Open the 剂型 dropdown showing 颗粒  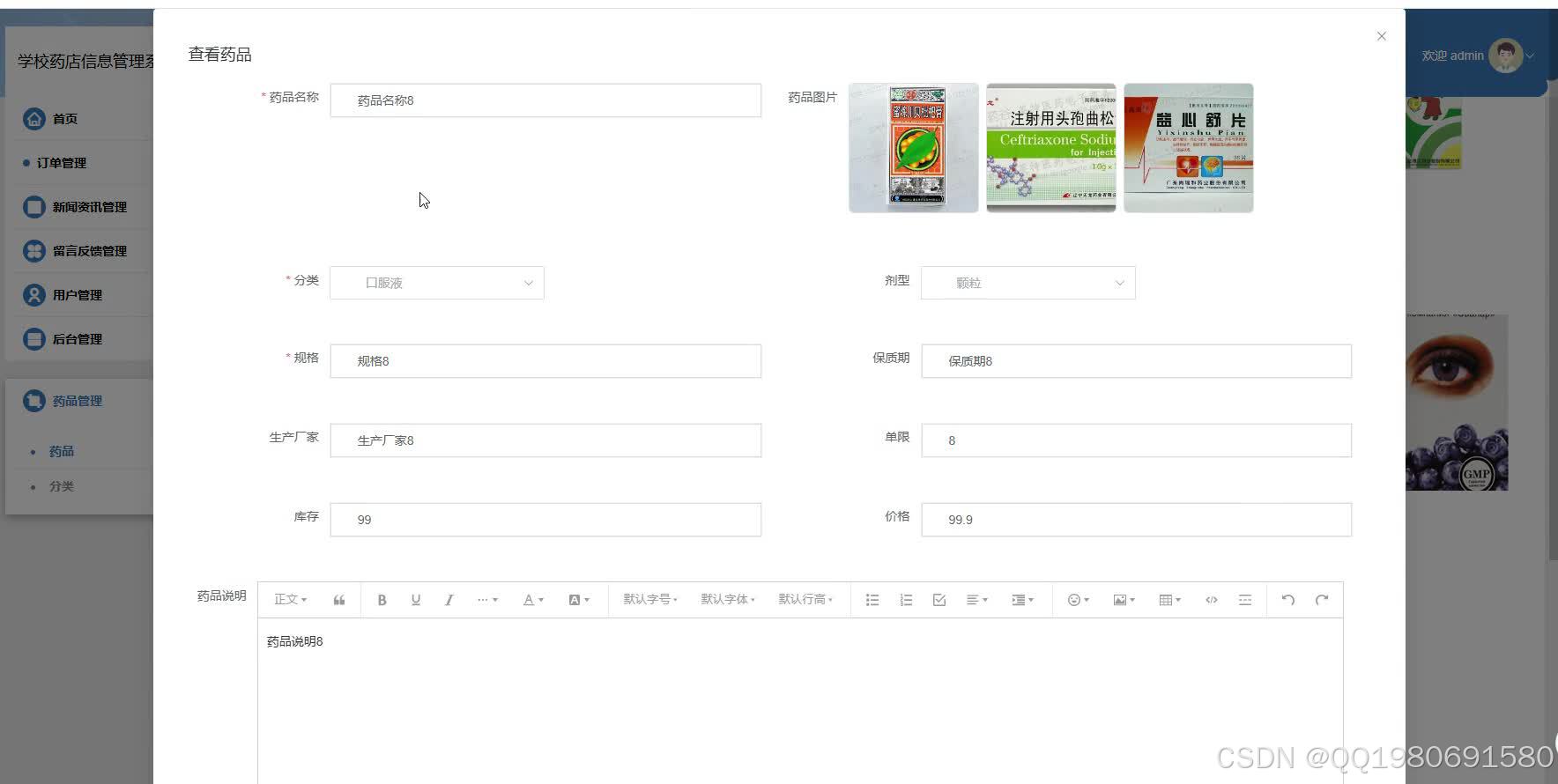click(x=1028, y=283)
